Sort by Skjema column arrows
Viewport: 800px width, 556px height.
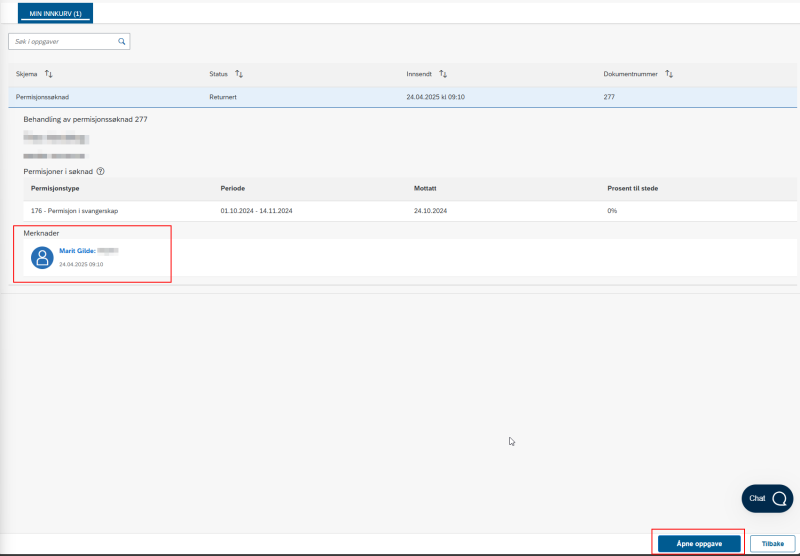coord(48,74)
